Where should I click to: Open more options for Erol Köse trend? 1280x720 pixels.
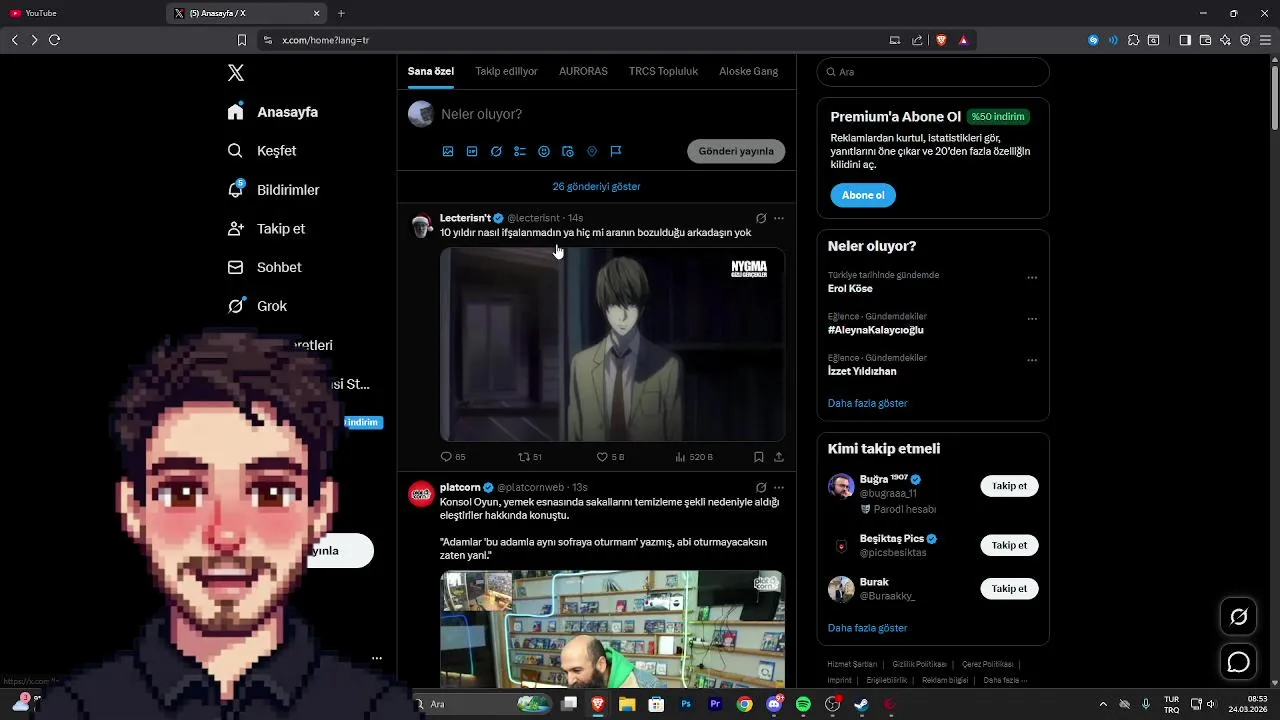(1032, 278)
